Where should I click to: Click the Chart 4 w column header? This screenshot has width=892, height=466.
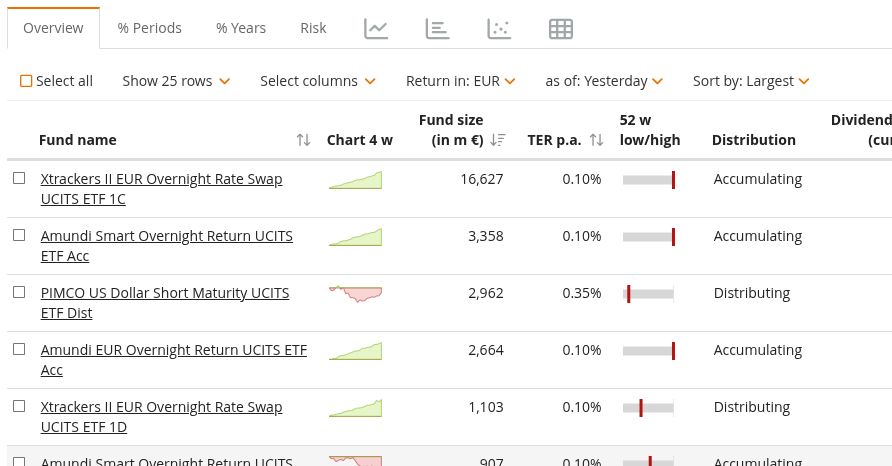pos(360,140)
